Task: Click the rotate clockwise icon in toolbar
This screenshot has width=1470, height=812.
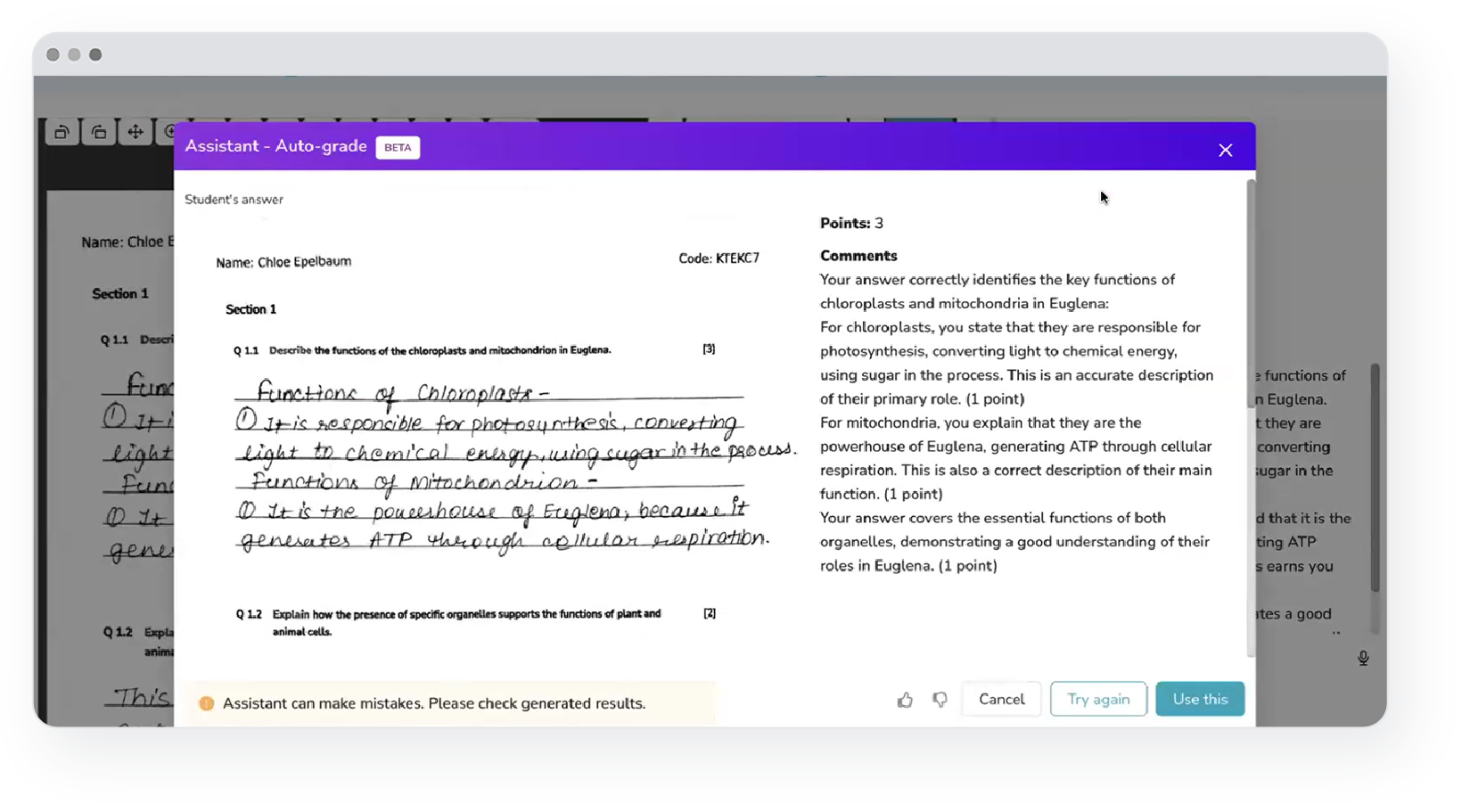Action: [99, 132]
